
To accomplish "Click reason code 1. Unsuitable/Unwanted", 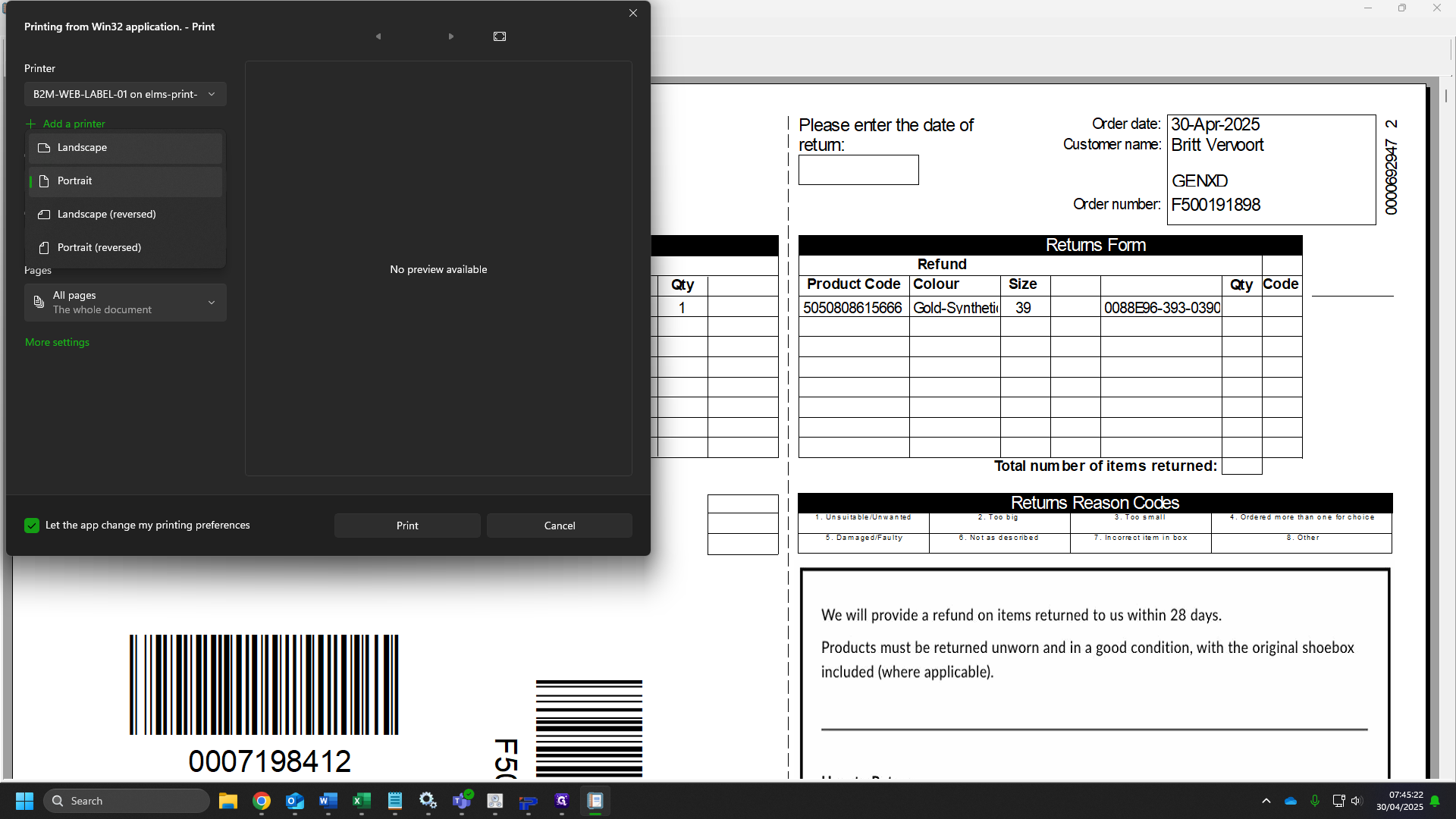I will click(863, 517).
